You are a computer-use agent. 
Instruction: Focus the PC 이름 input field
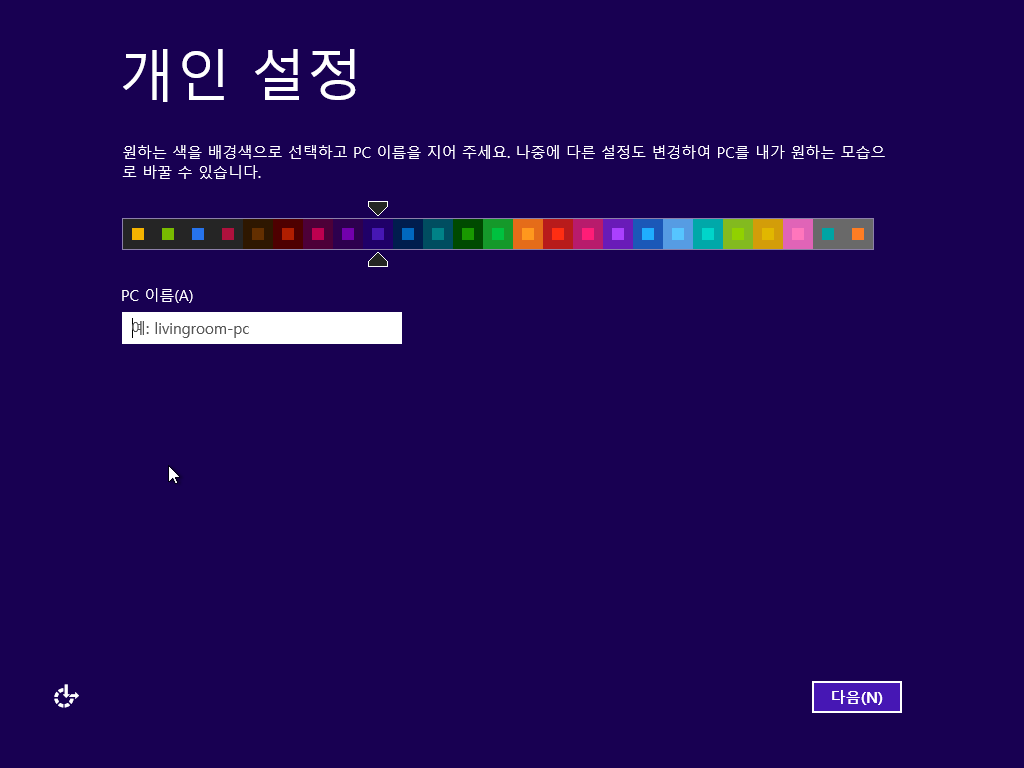click(261, 328)
